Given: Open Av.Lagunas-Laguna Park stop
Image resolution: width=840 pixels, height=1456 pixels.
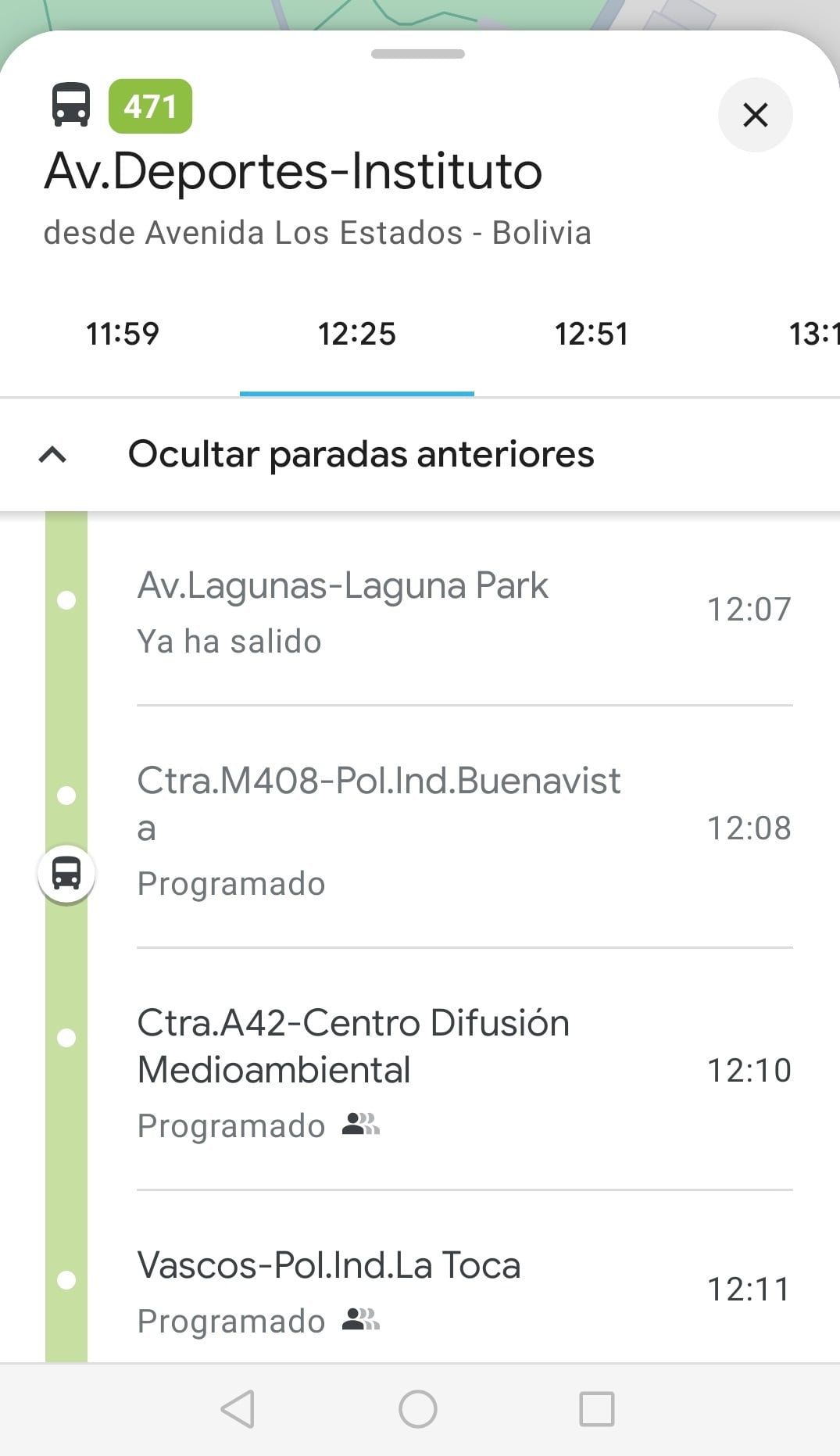Looking at the screenshot, I should click(x=343, y=586).
